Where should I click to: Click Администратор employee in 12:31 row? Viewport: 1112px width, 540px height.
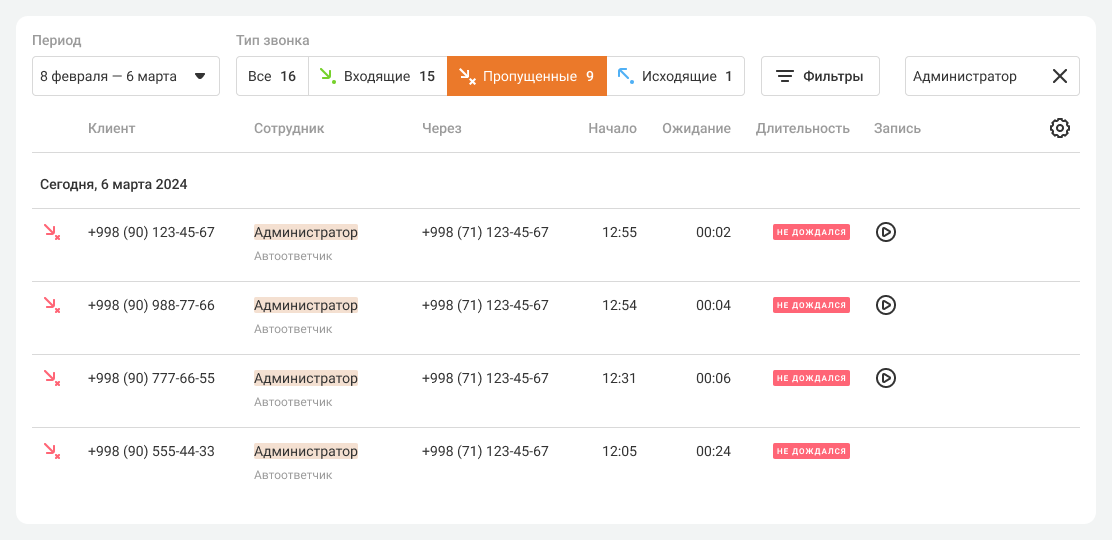click(306, 378)
